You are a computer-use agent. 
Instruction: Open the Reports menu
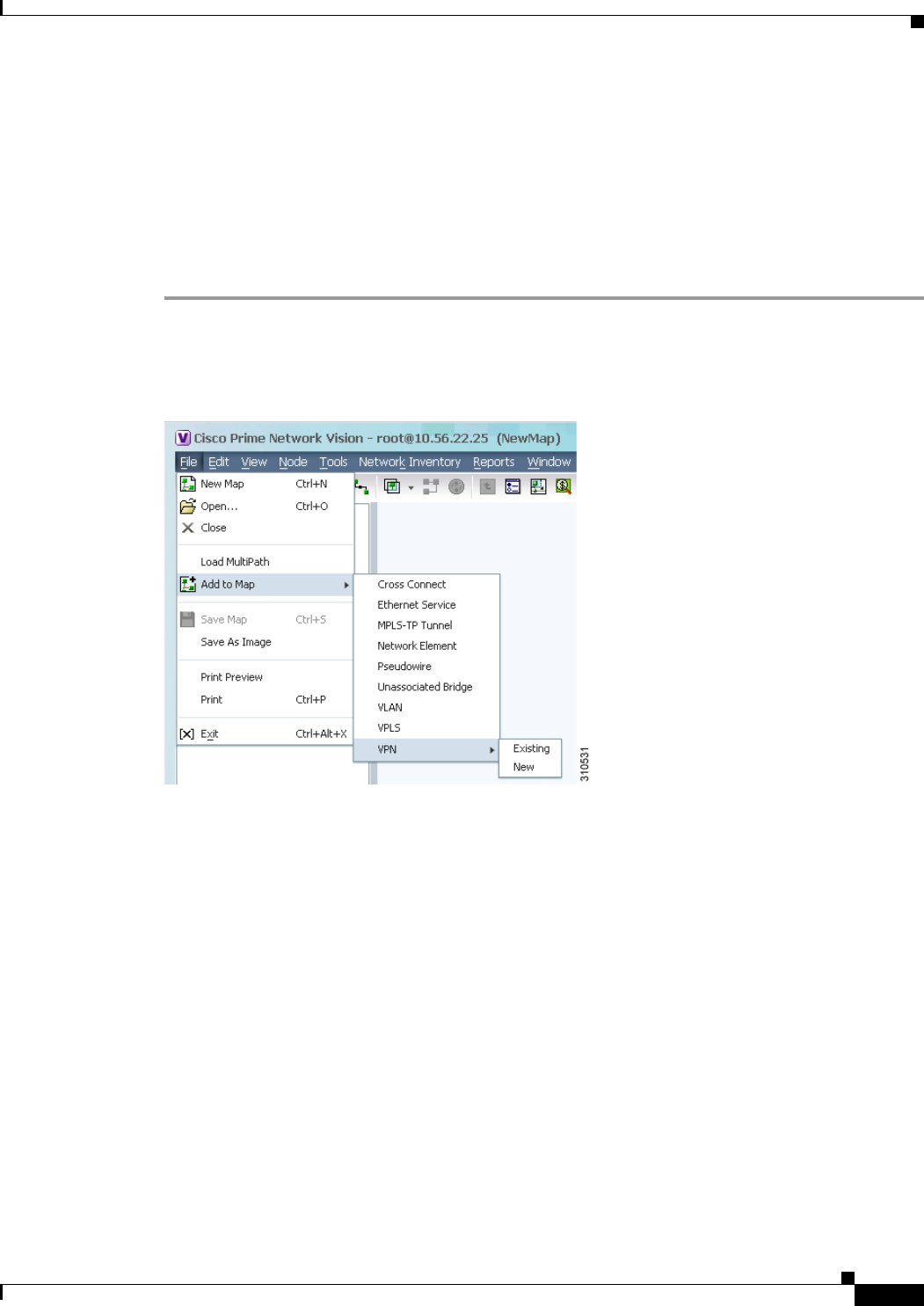point(494,462)
